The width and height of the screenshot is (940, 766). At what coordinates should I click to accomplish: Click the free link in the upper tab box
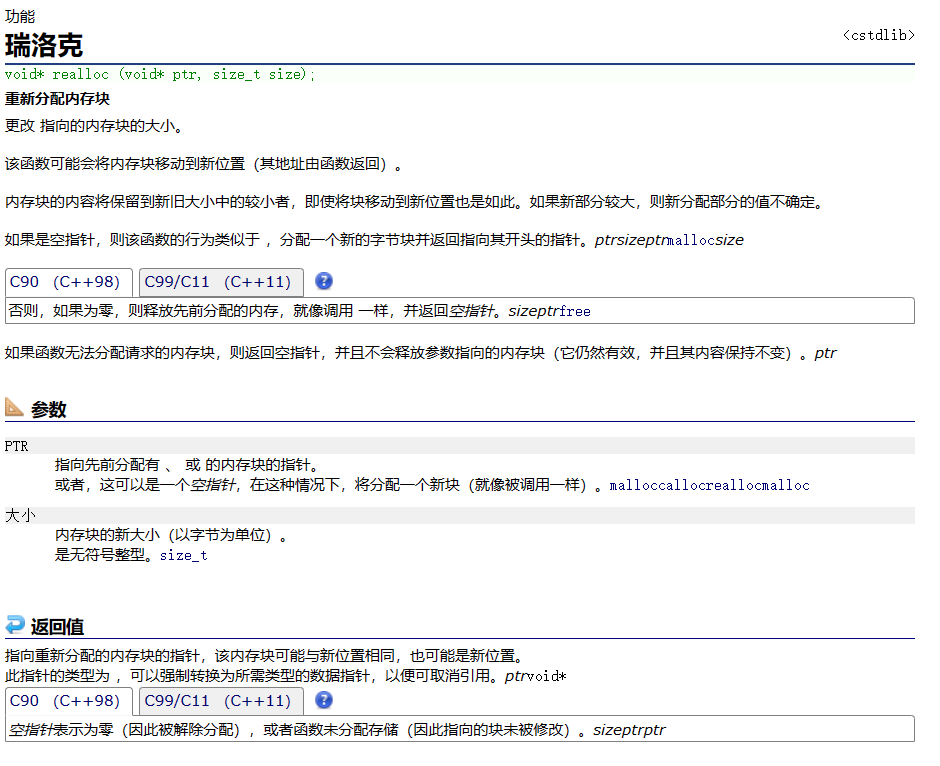(x=575, y=311)
